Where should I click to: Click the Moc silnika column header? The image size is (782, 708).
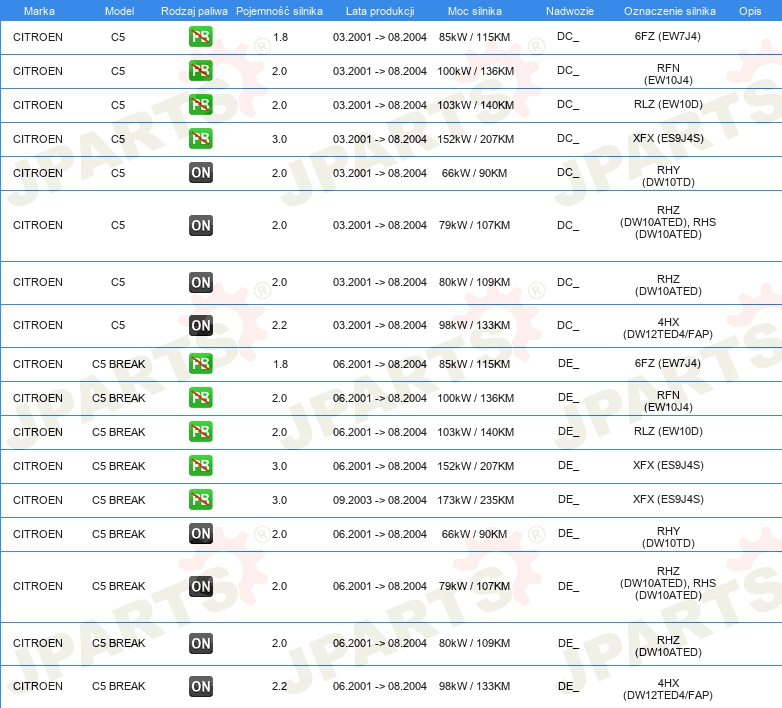tap(475, 11)
